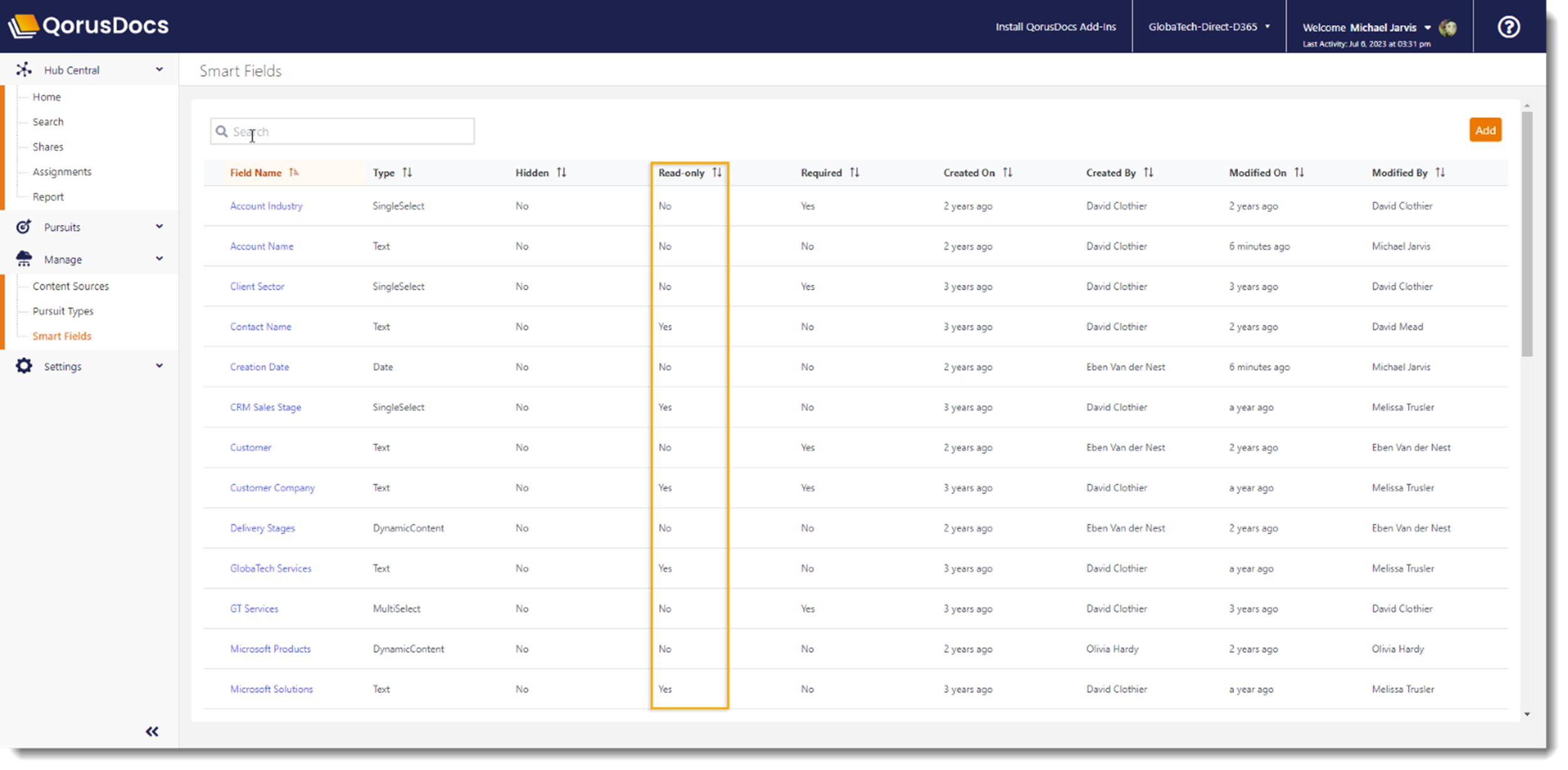Click the user avatar picture
Screen dimensions: 1568x770
[1448, 28]
